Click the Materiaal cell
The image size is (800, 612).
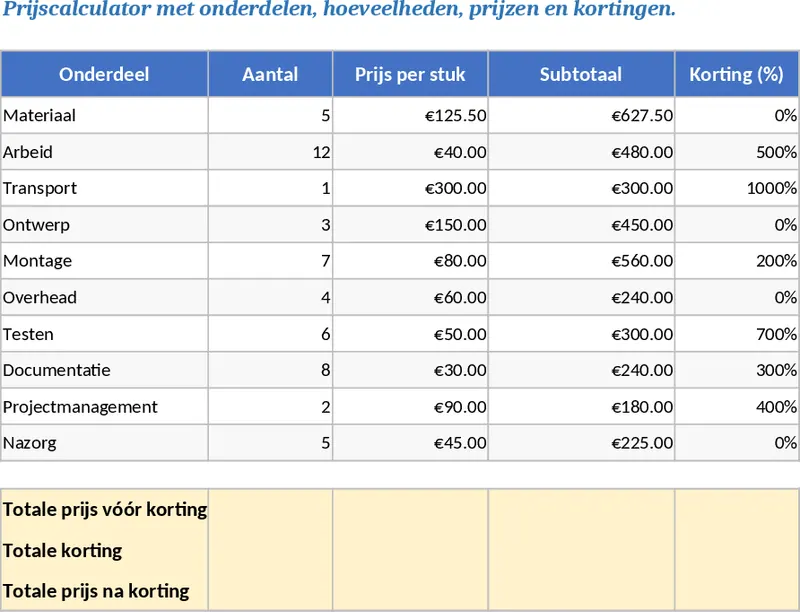click(x=104, y=116)
